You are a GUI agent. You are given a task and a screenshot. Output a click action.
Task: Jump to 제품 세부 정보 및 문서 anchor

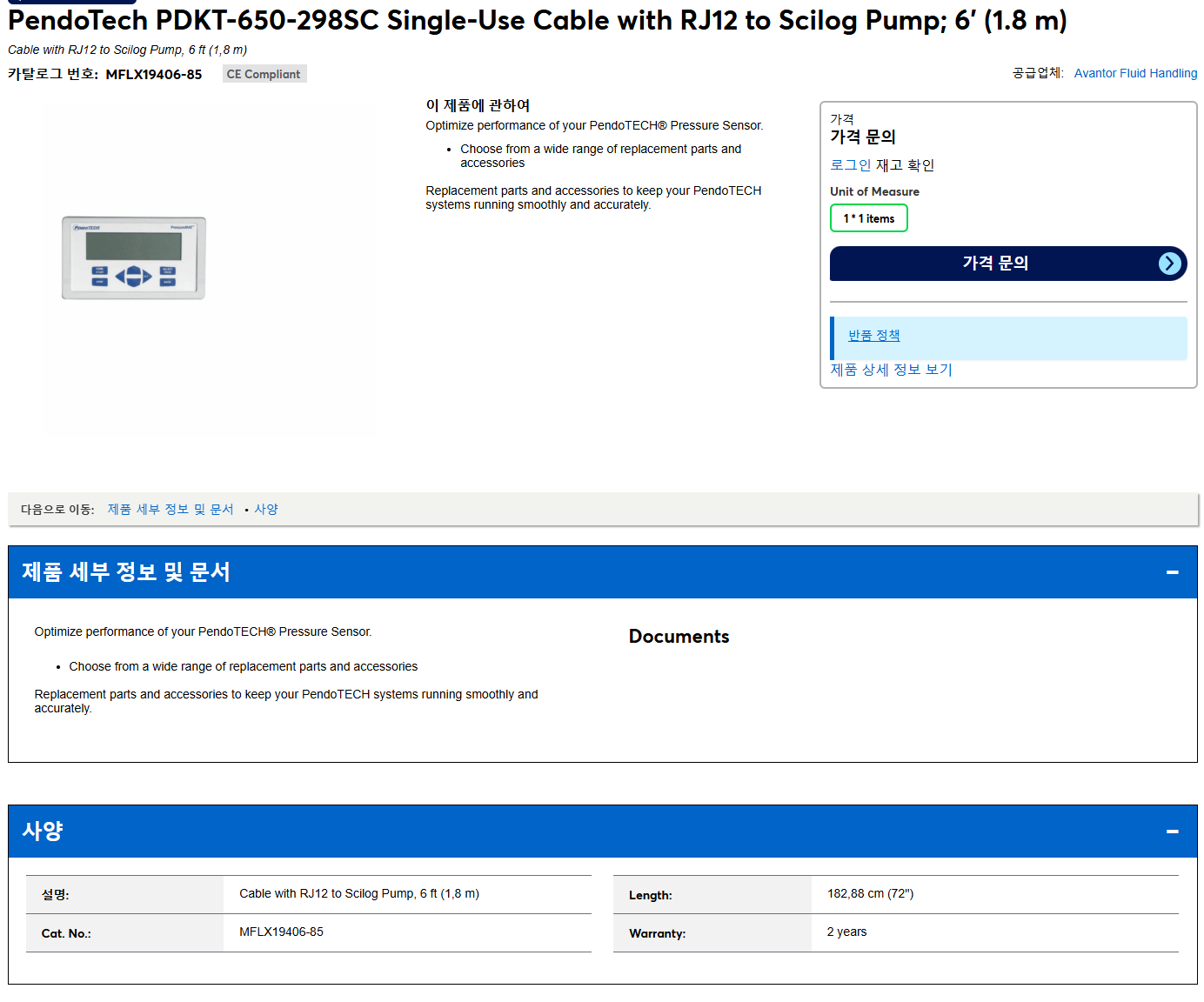coord(171,510)
